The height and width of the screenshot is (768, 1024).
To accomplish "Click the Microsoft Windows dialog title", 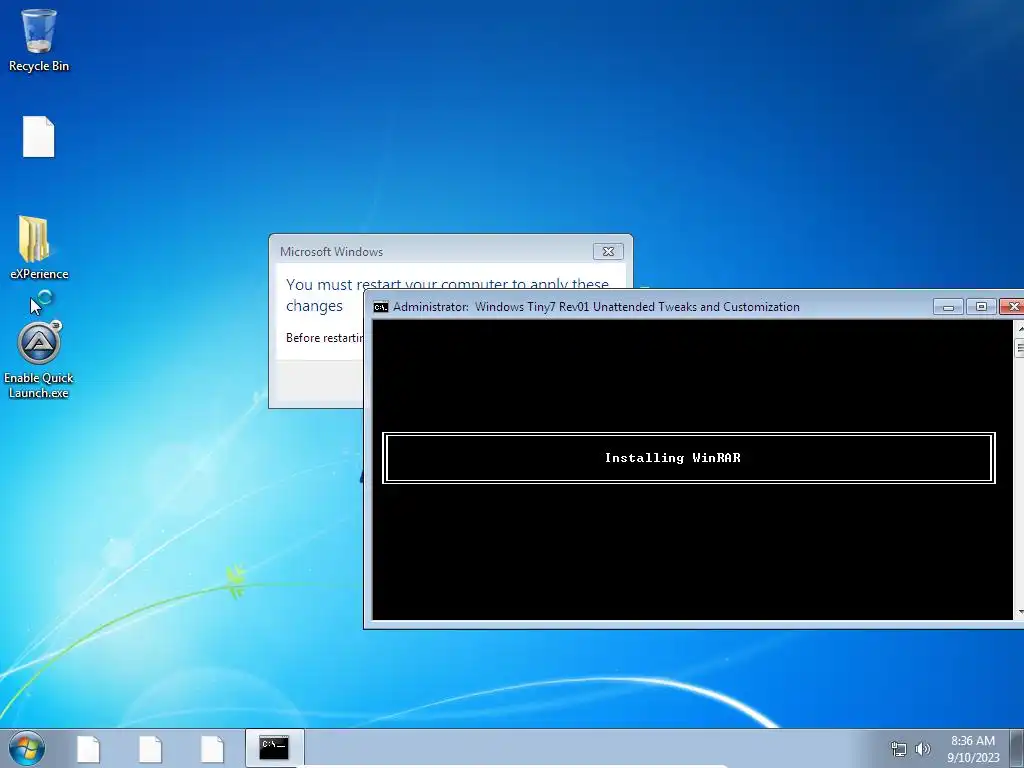I will (x=331, y=251).
